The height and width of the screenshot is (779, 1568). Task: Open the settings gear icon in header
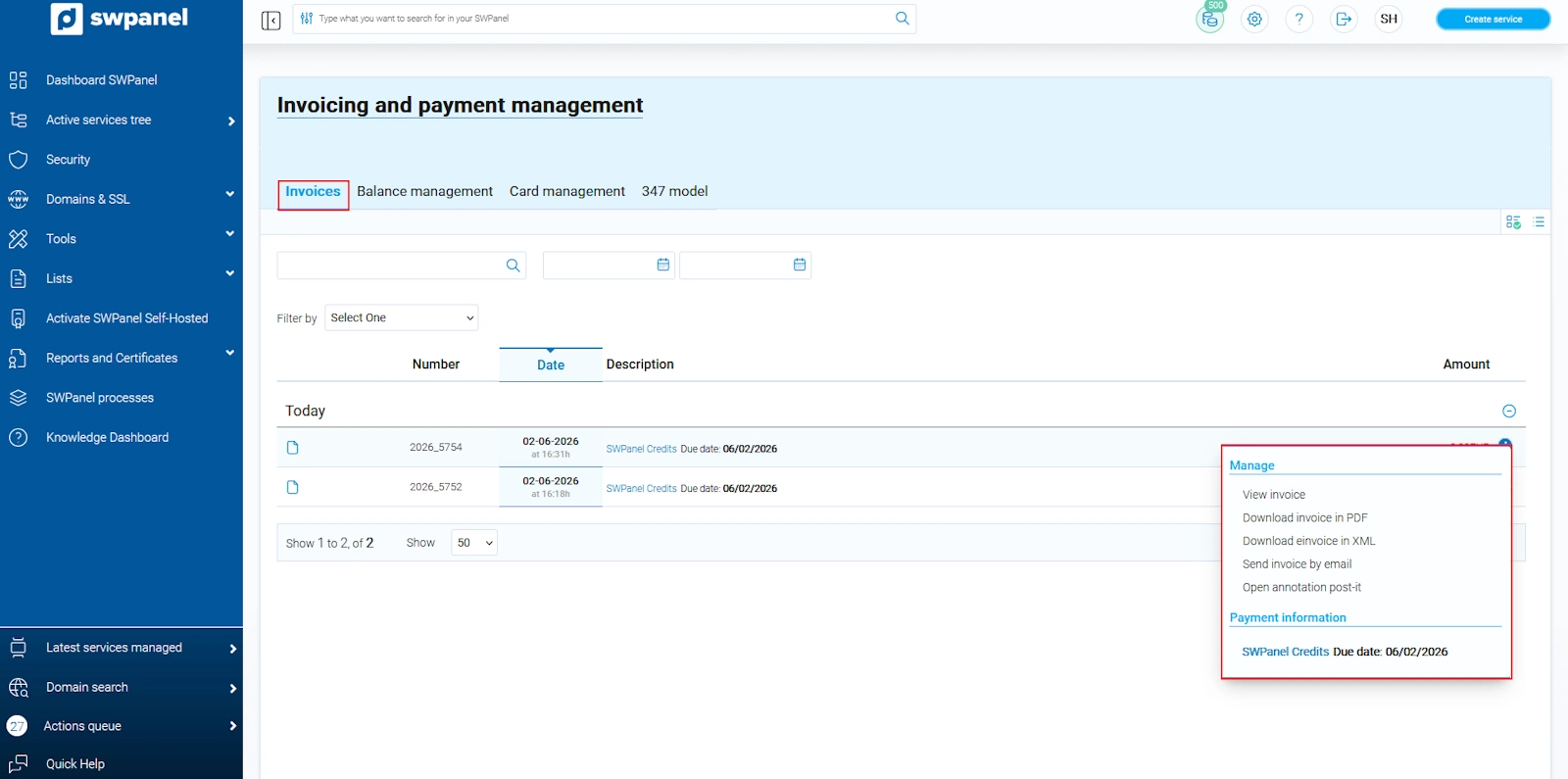1254,20
